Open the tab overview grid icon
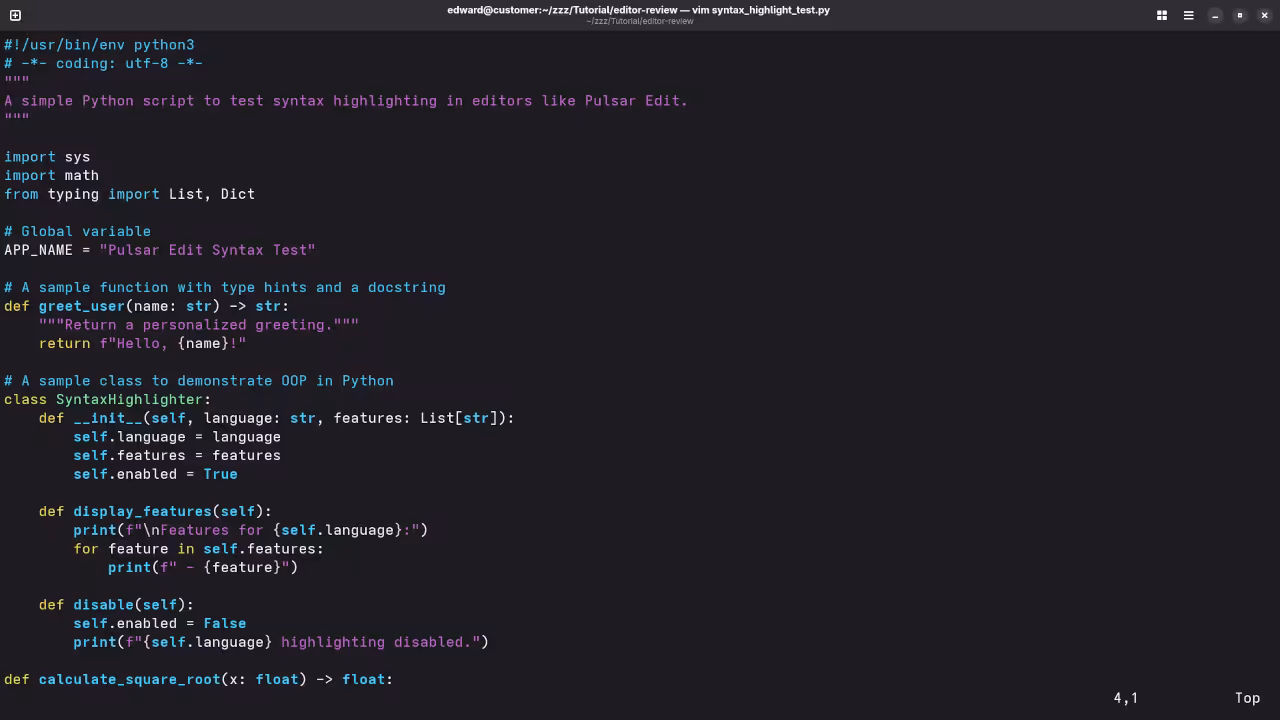 tap(1161, 15)
